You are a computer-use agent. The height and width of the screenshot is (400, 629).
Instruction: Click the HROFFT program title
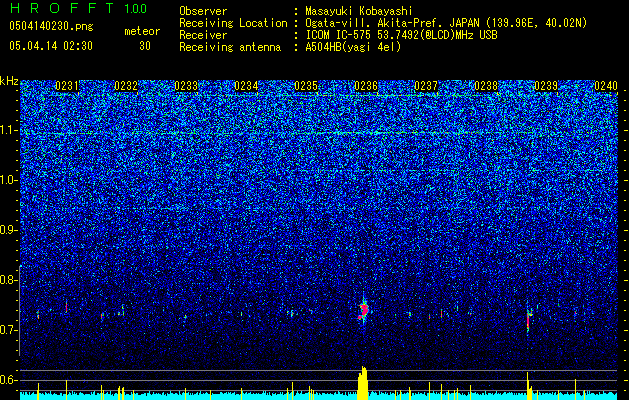point(64,8)
